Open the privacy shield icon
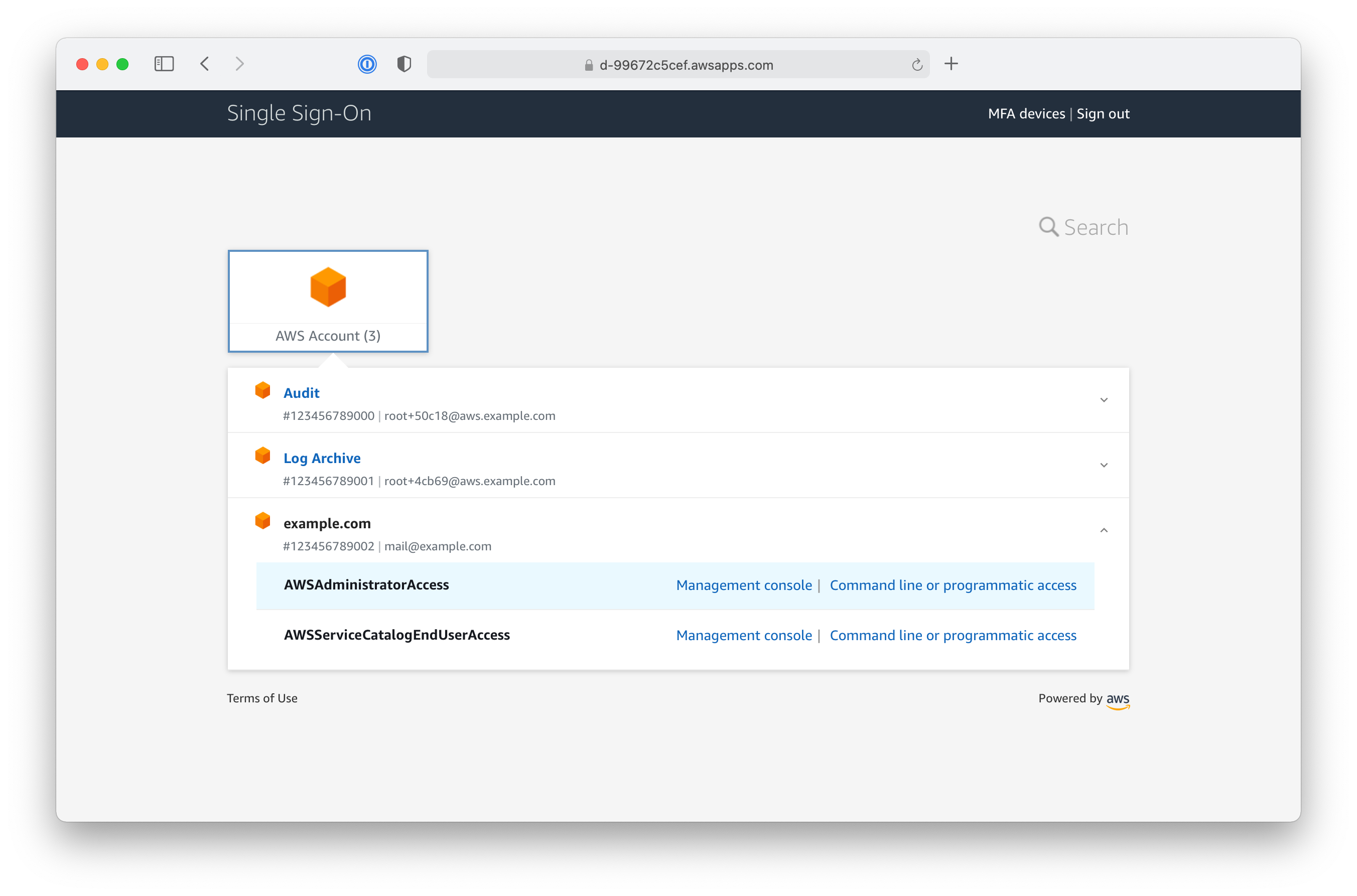 click(x=404, y=64)
